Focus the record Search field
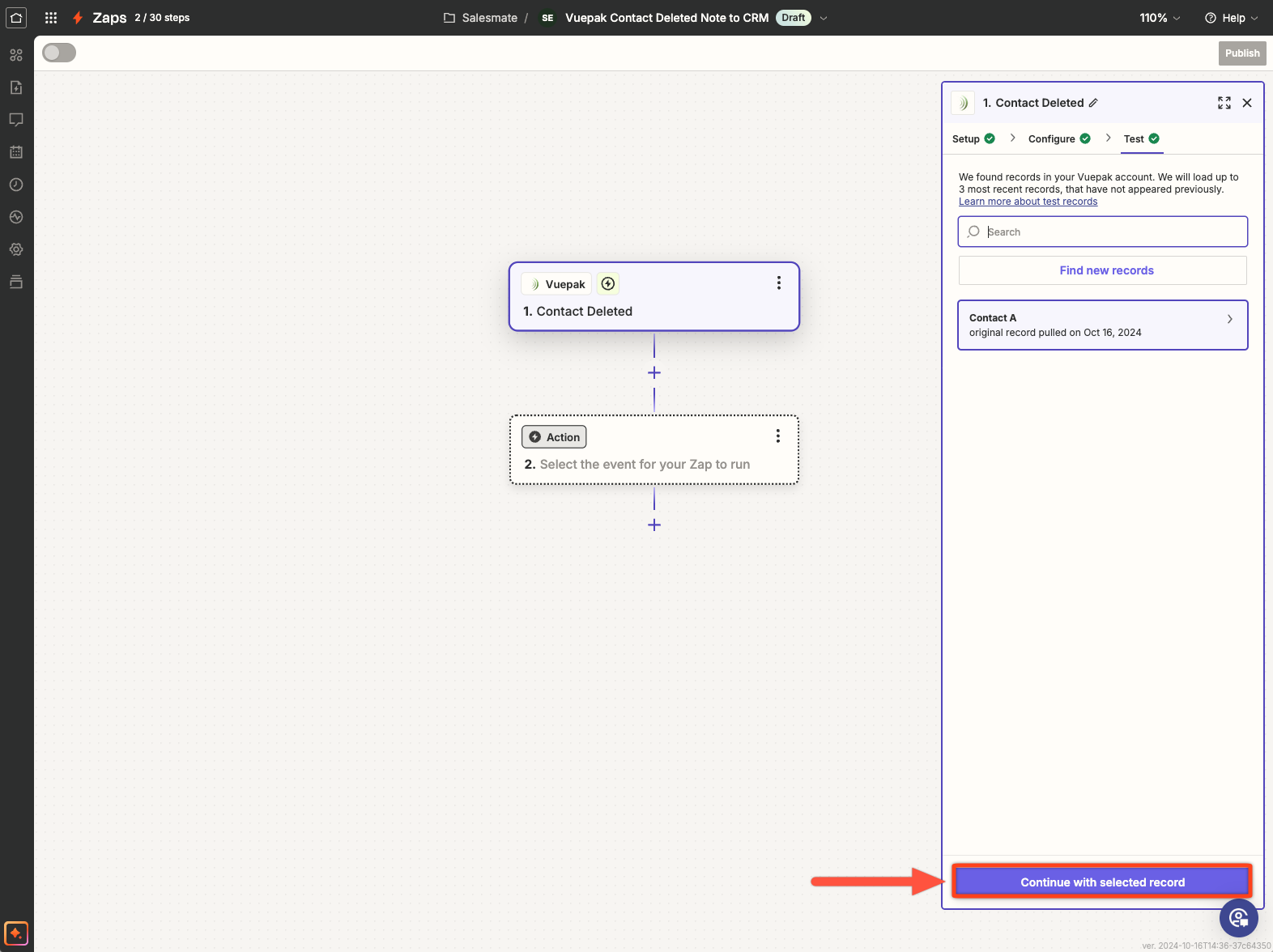Screen dimensions: 1273x952 tap(1109, 232)
